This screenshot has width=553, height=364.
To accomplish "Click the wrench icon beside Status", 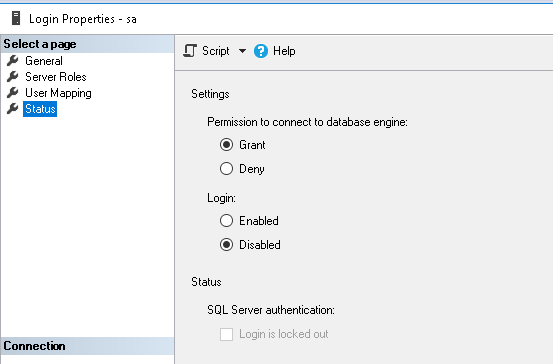I will 12,109.
